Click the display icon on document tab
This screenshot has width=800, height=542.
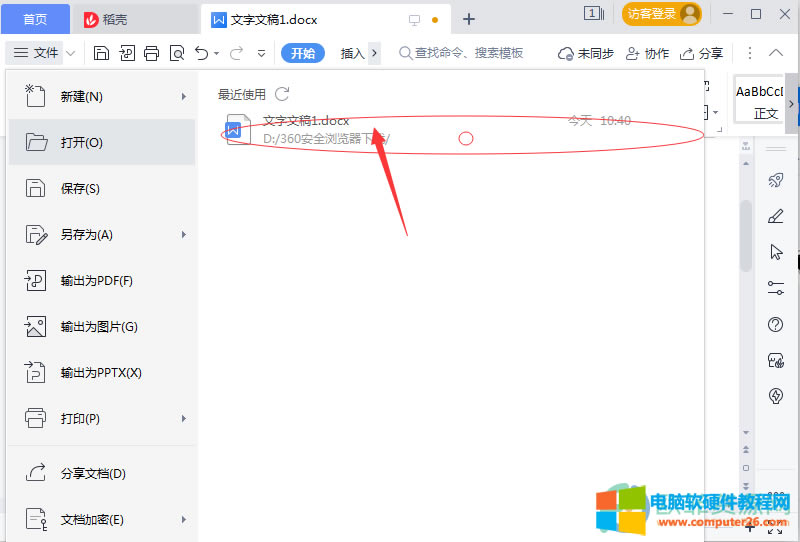pos(414,20)
